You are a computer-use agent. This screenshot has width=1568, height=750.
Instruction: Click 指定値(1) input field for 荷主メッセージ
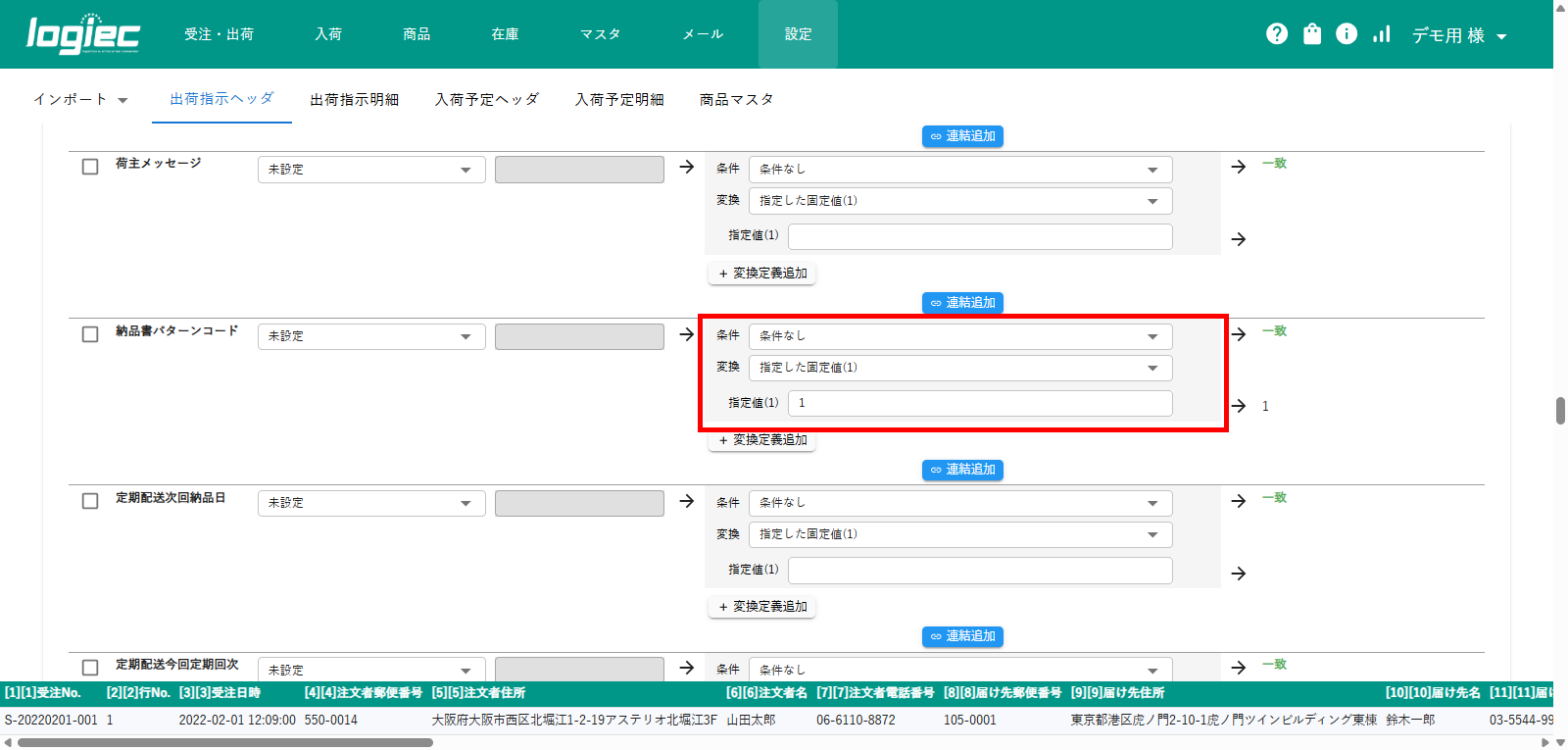point(980,236)
